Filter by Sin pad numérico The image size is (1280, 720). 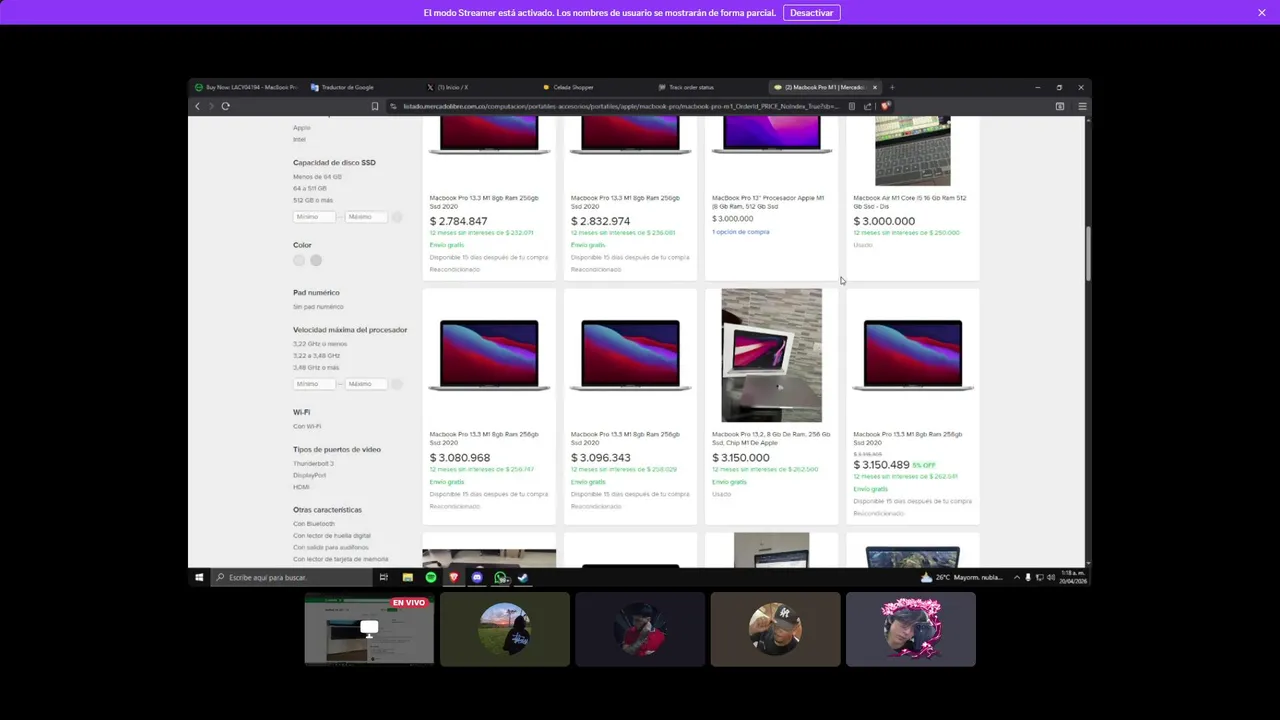click(x=318, y=307)
